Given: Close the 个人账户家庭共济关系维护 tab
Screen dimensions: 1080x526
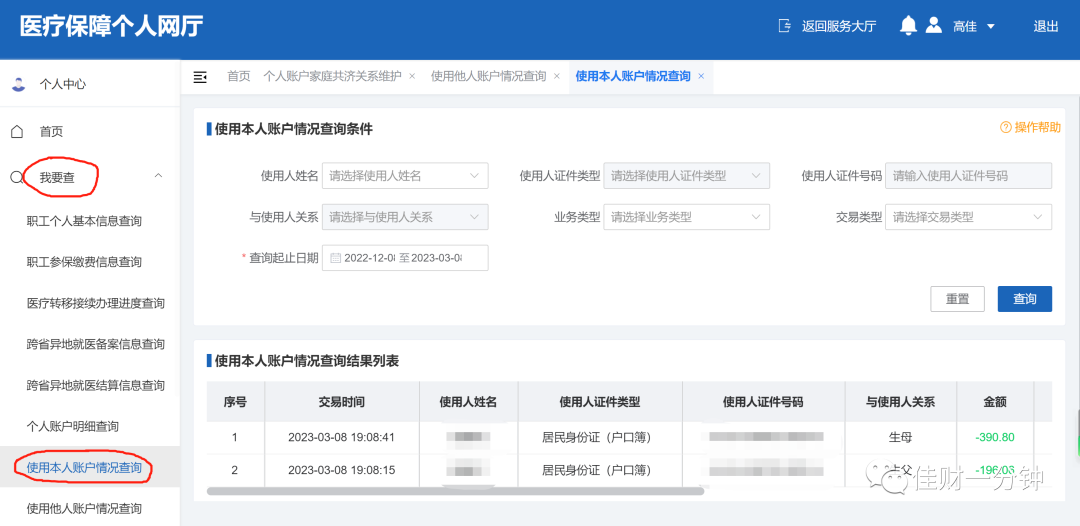Looking at the screenshot, I should pos(412,76).
